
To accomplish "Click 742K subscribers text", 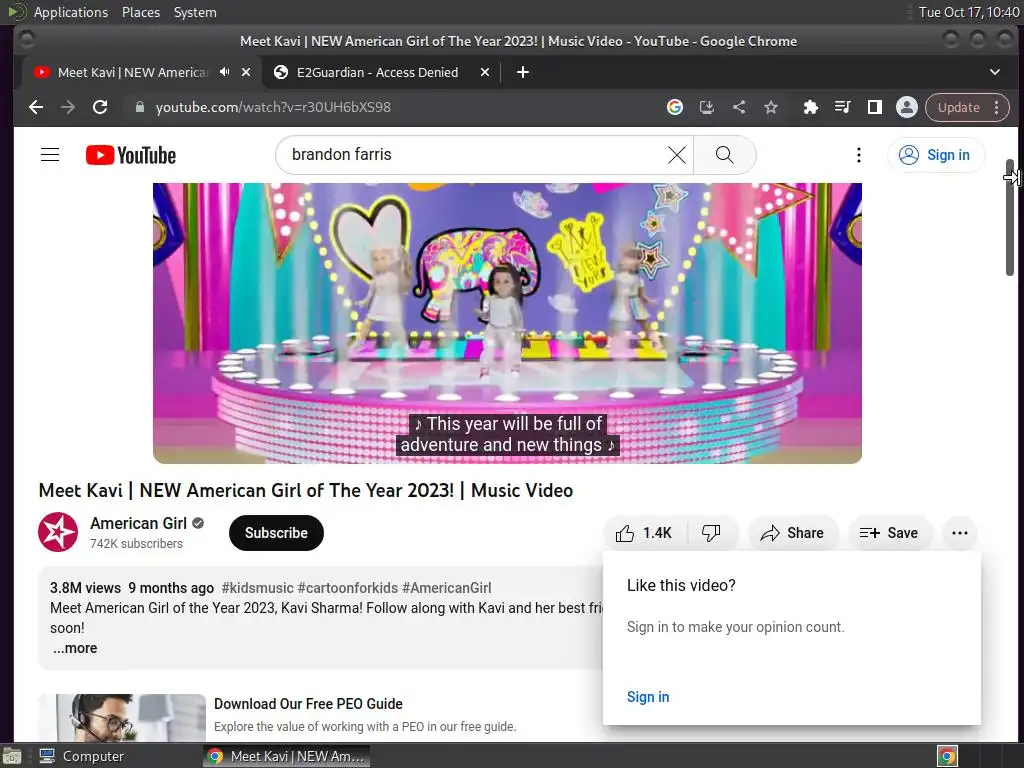I will (136, 543).
